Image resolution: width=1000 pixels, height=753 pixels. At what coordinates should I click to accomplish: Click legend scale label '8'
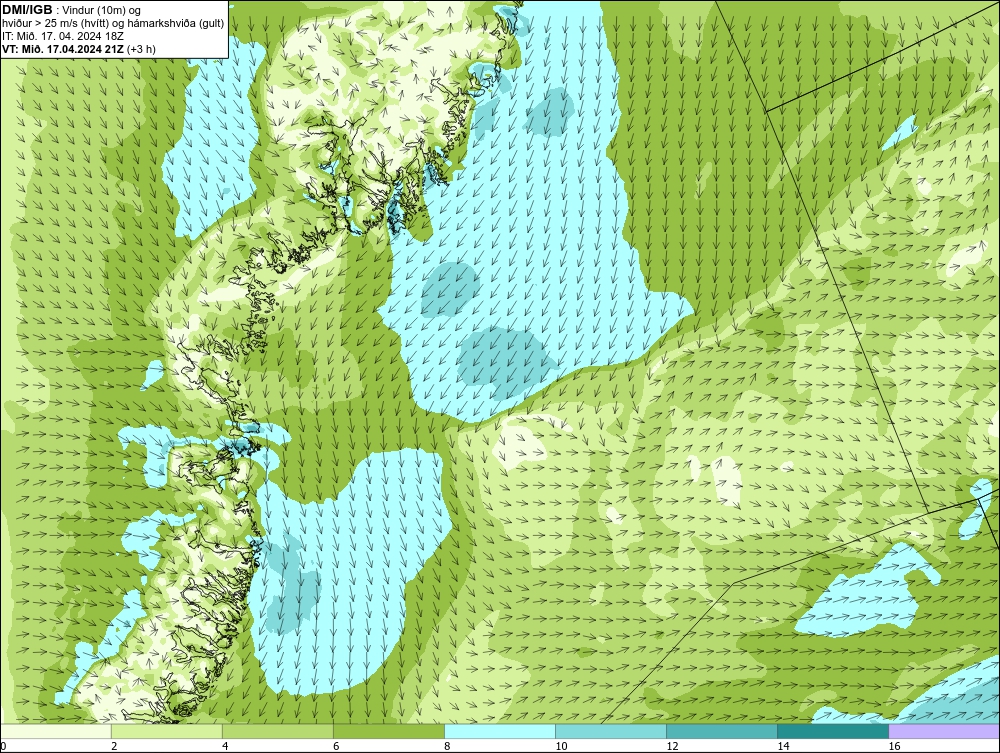(x=447, y=746)
